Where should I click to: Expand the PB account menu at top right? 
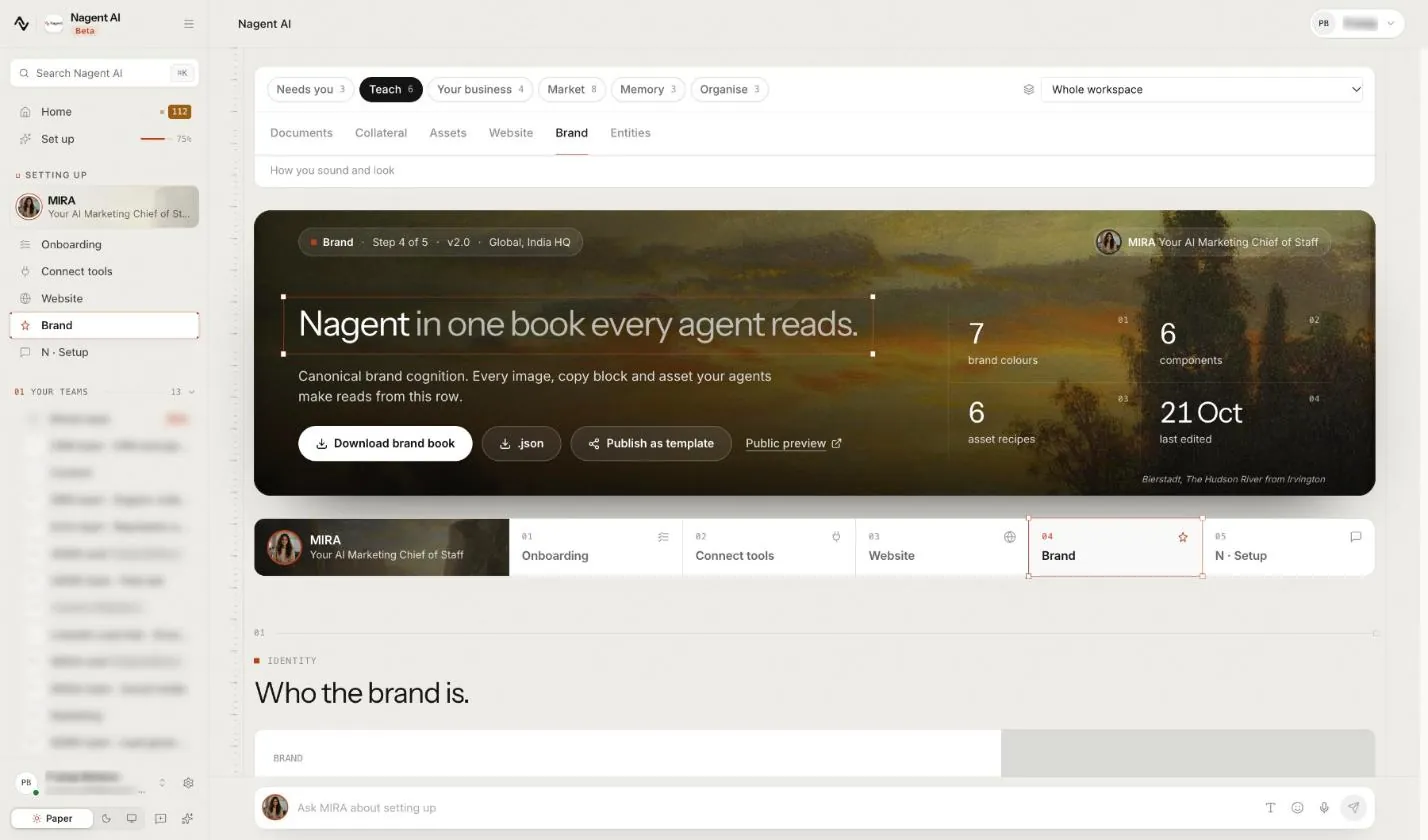1357,23
